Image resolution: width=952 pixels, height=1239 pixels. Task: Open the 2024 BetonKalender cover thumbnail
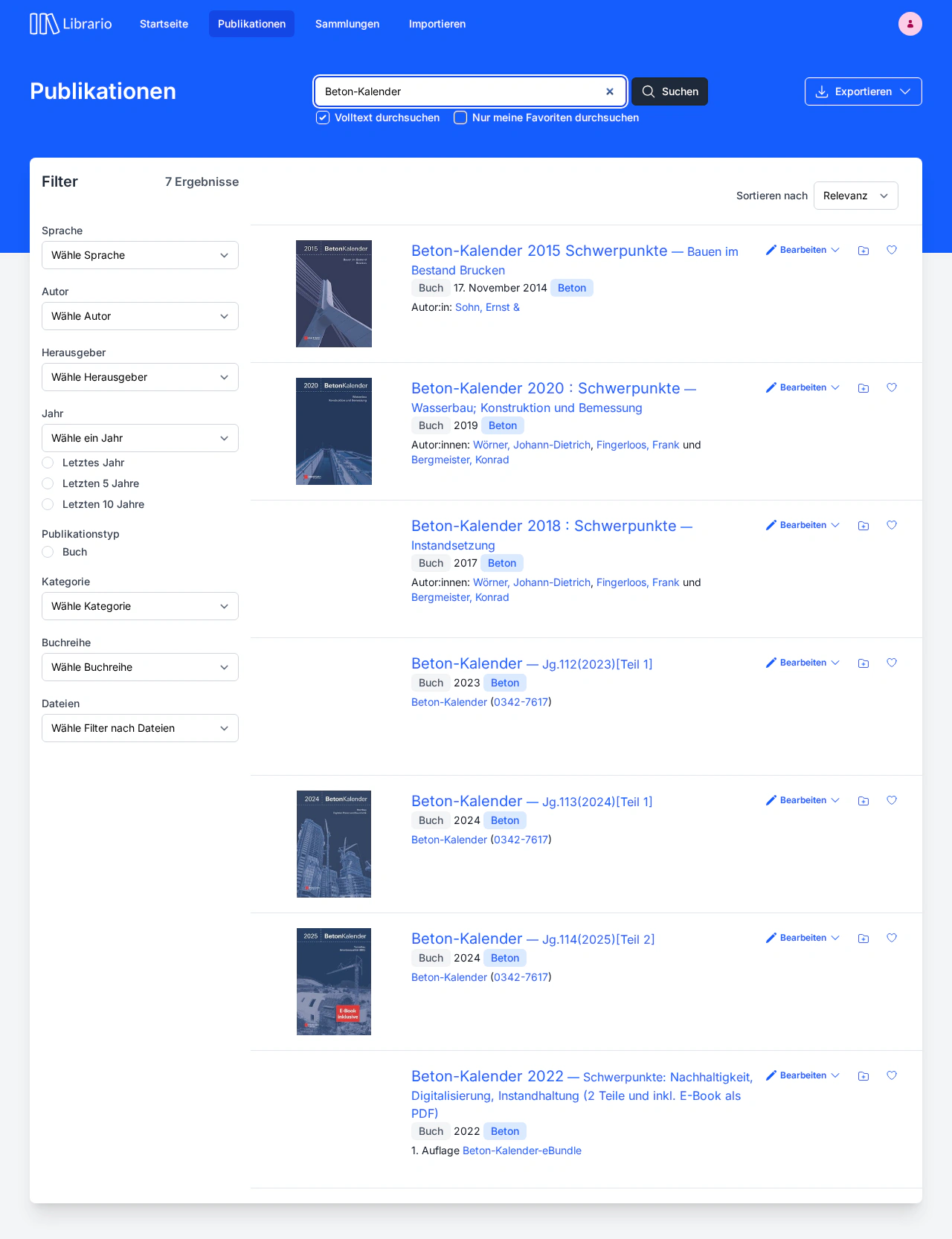(334, 844)
